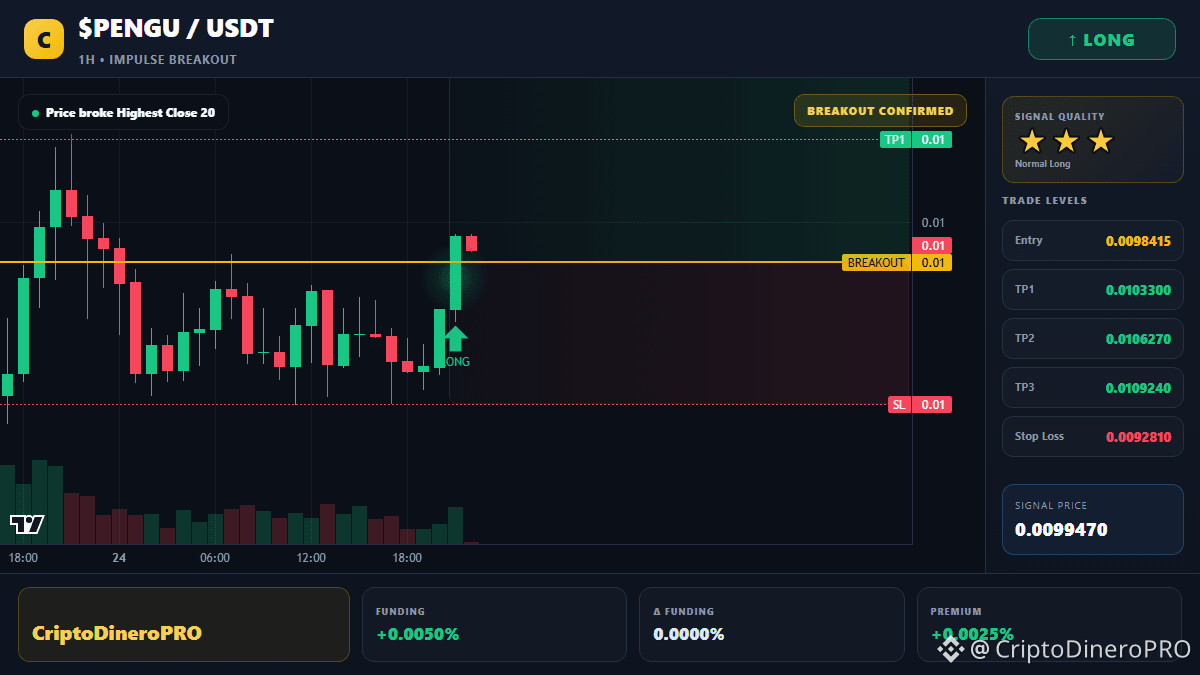Click the Premium +0.0025% card
Image resolution: width=1200 pixels, height=675 pixels.
(1049, 624)
